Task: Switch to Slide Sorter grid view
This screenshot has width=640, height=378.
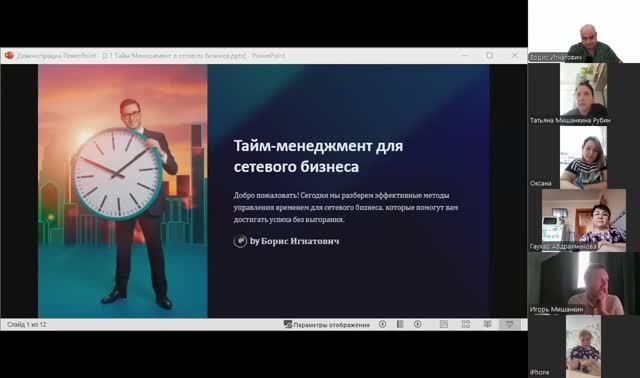Action: tap(466, 324)
